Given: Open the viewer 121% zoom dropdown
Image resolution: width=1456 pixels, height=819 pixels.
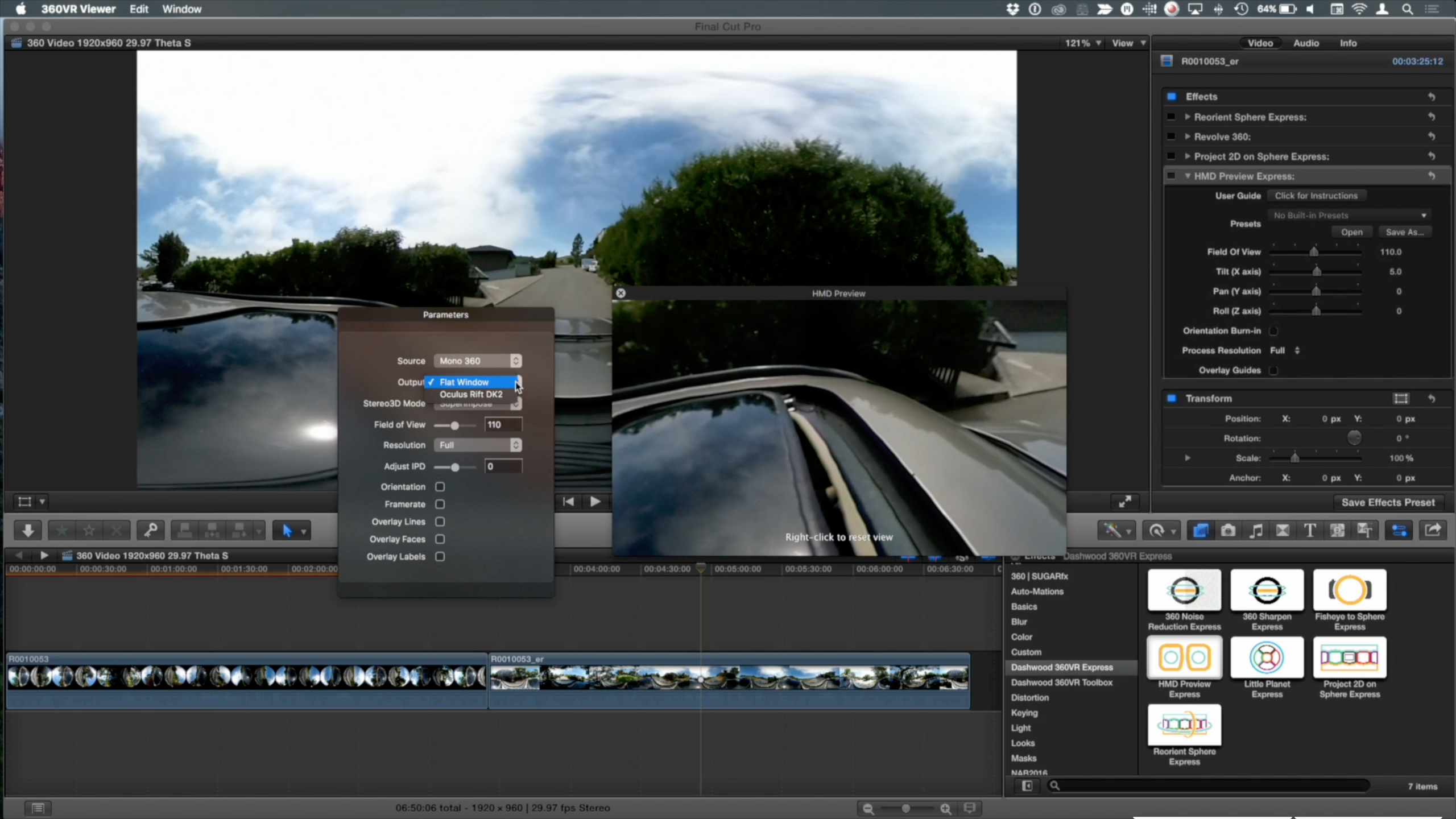Looking at the screenshot, I should pyautogui.click(x=1083, y=43).
